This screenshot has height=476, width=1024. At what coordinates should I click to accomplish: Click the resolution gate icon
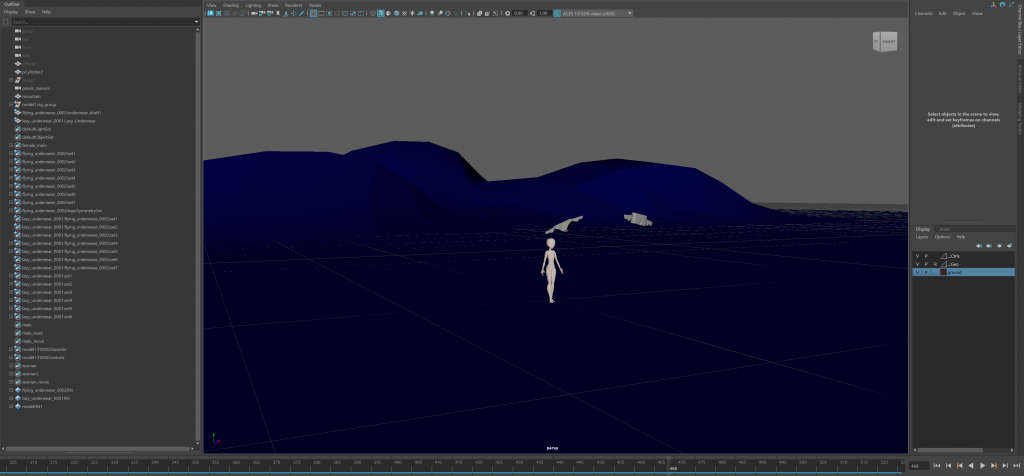[331, 13]
